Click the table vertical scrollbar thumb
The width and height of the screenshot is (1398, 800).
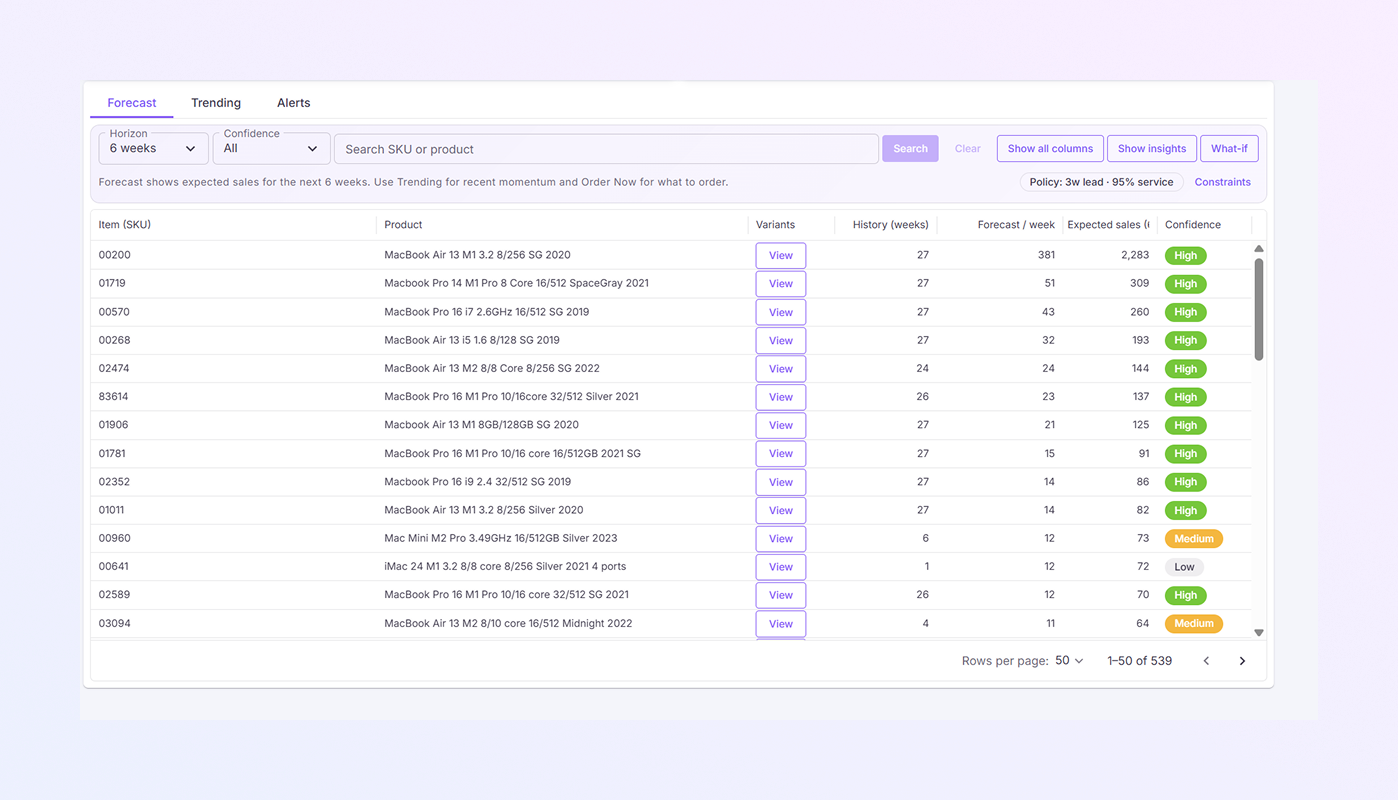pos(1259,308)
